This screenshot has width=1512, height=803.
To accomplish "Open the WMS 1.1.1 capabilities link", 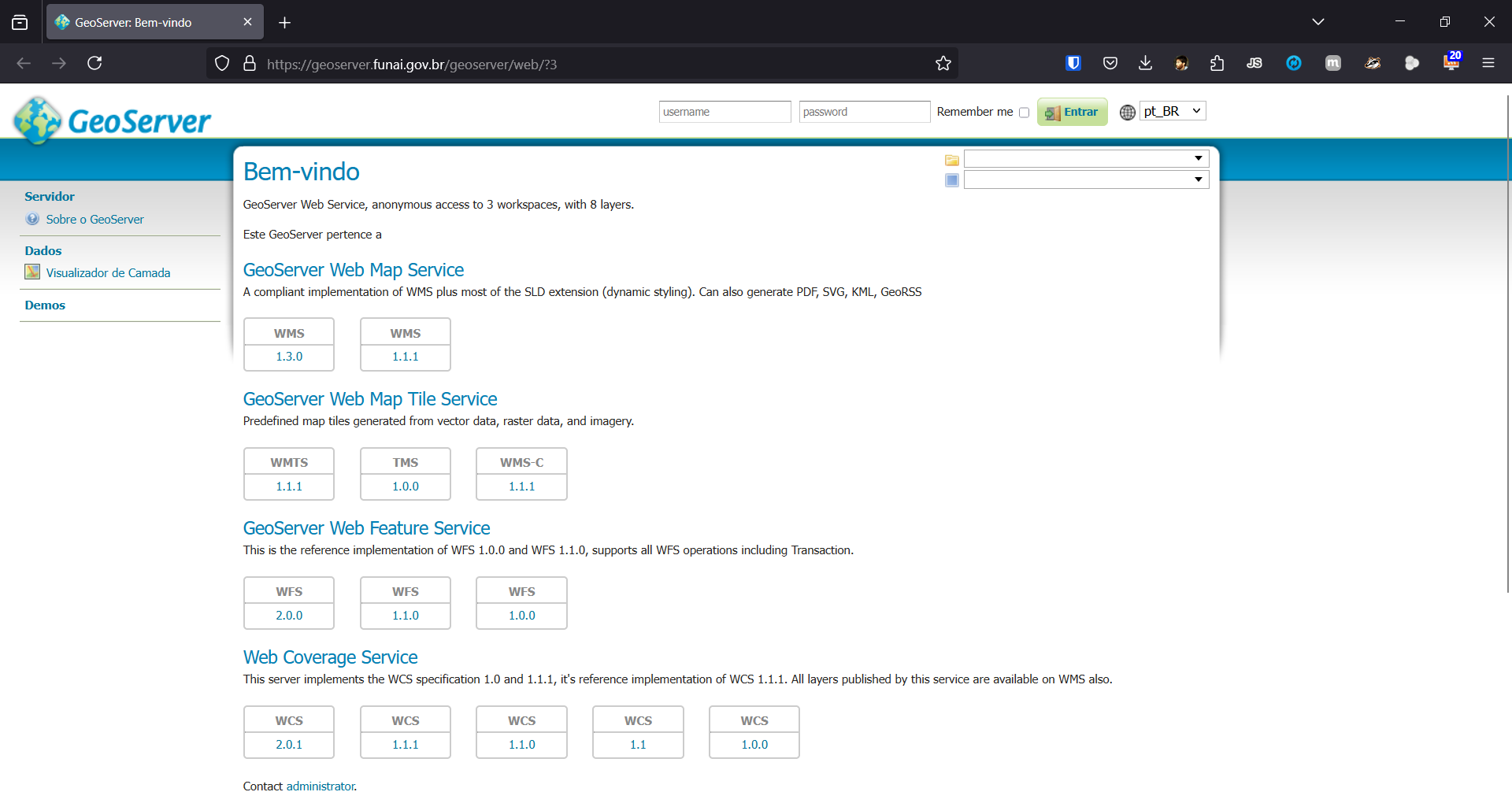I will pyautogui.click(x=406, y=357).
